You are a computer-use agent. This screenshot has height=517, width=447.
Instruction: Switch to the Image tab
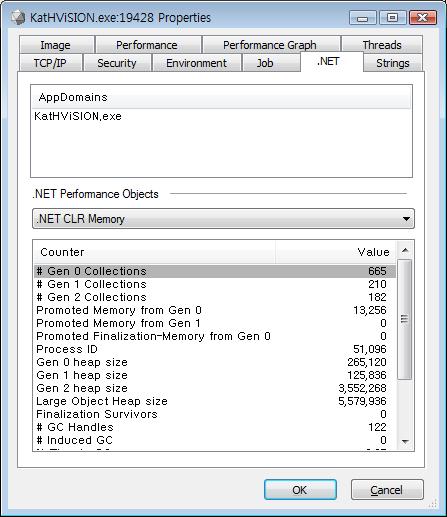click(56, 45)
